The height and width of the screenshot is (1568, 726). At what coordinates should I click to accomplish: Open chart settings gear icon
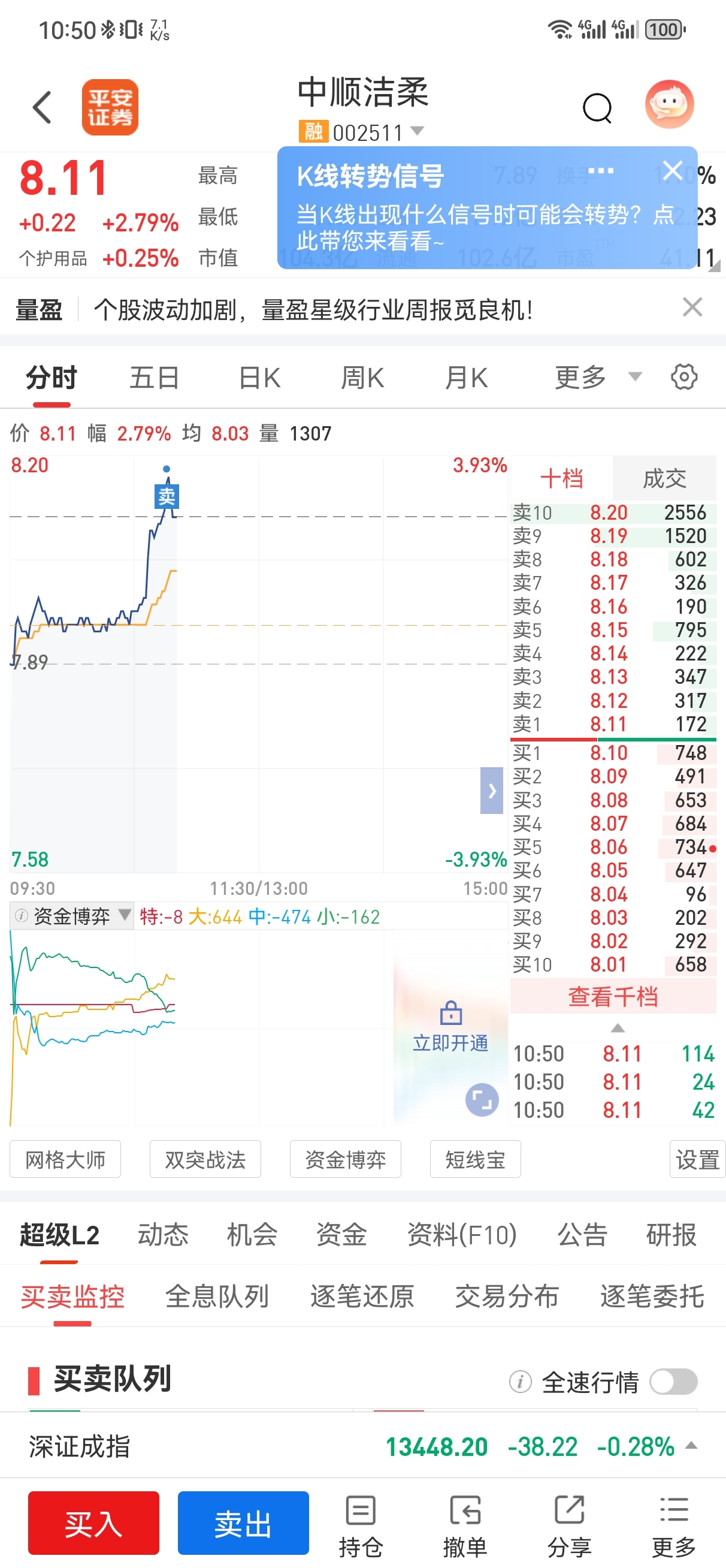point(683,377)
